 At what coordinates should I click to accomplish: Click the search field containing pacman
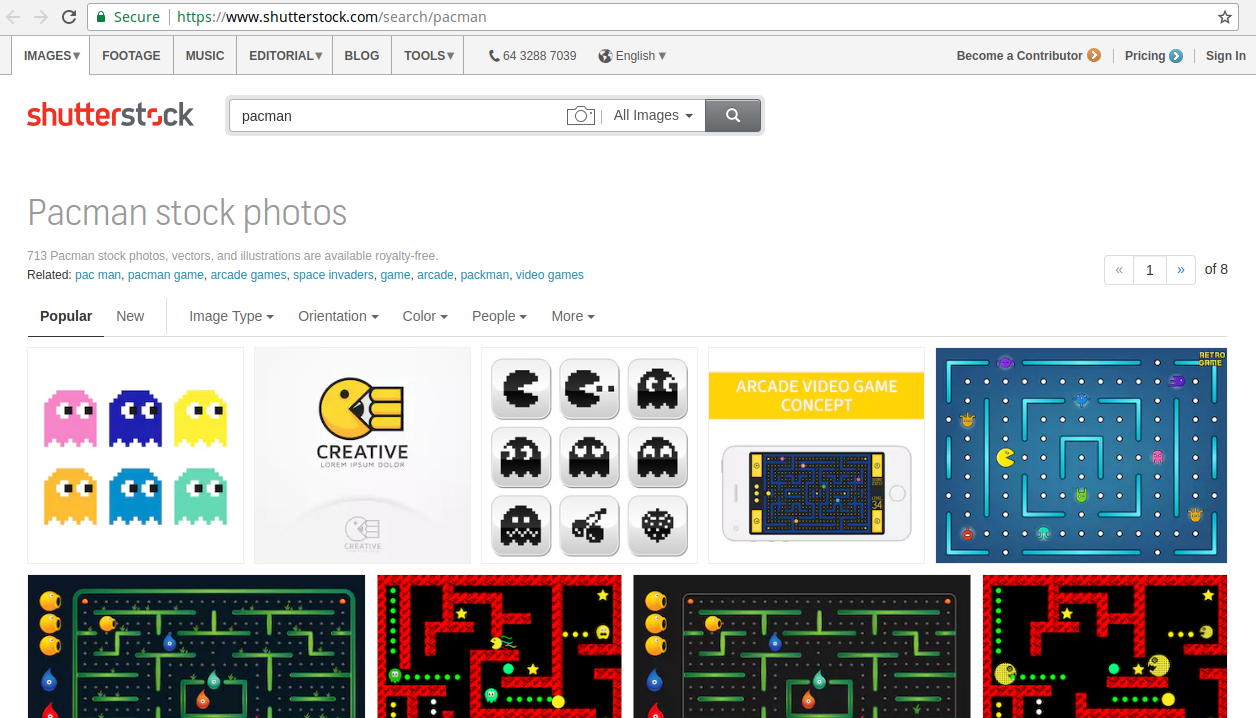pos(398,116)
